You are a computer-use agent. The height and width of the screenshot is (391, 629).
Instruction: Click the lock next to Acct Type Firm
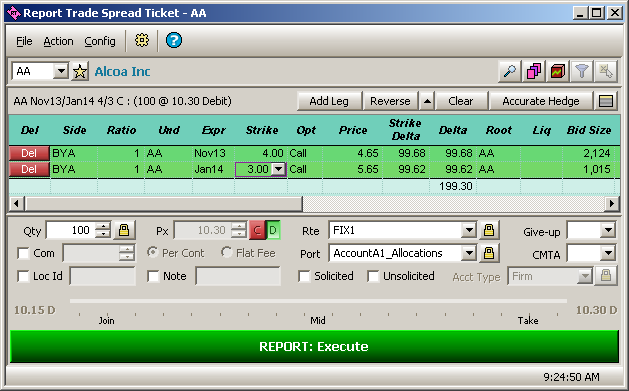pos(606,276)
